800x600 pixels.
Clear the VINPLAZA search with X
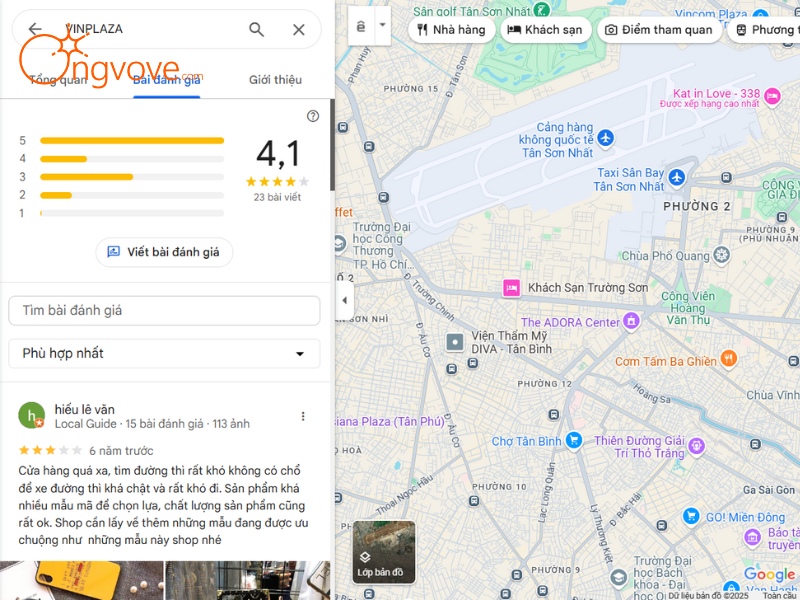point(298,30)
